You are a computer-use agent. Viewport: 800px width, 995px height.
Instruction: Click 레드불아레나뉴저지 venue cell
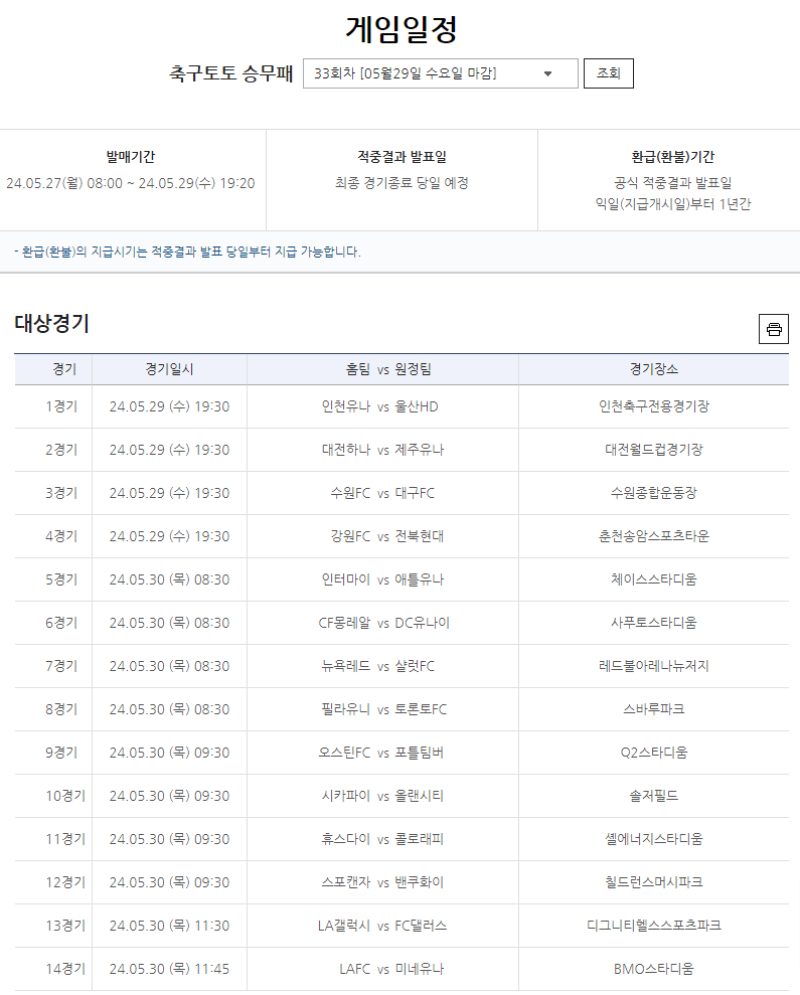pos(654,666)
